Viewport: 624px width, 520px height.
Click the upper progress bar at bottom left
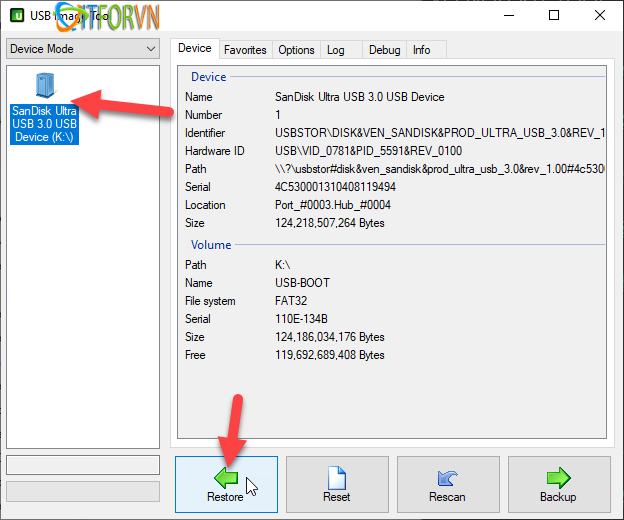tap(82, 465)
